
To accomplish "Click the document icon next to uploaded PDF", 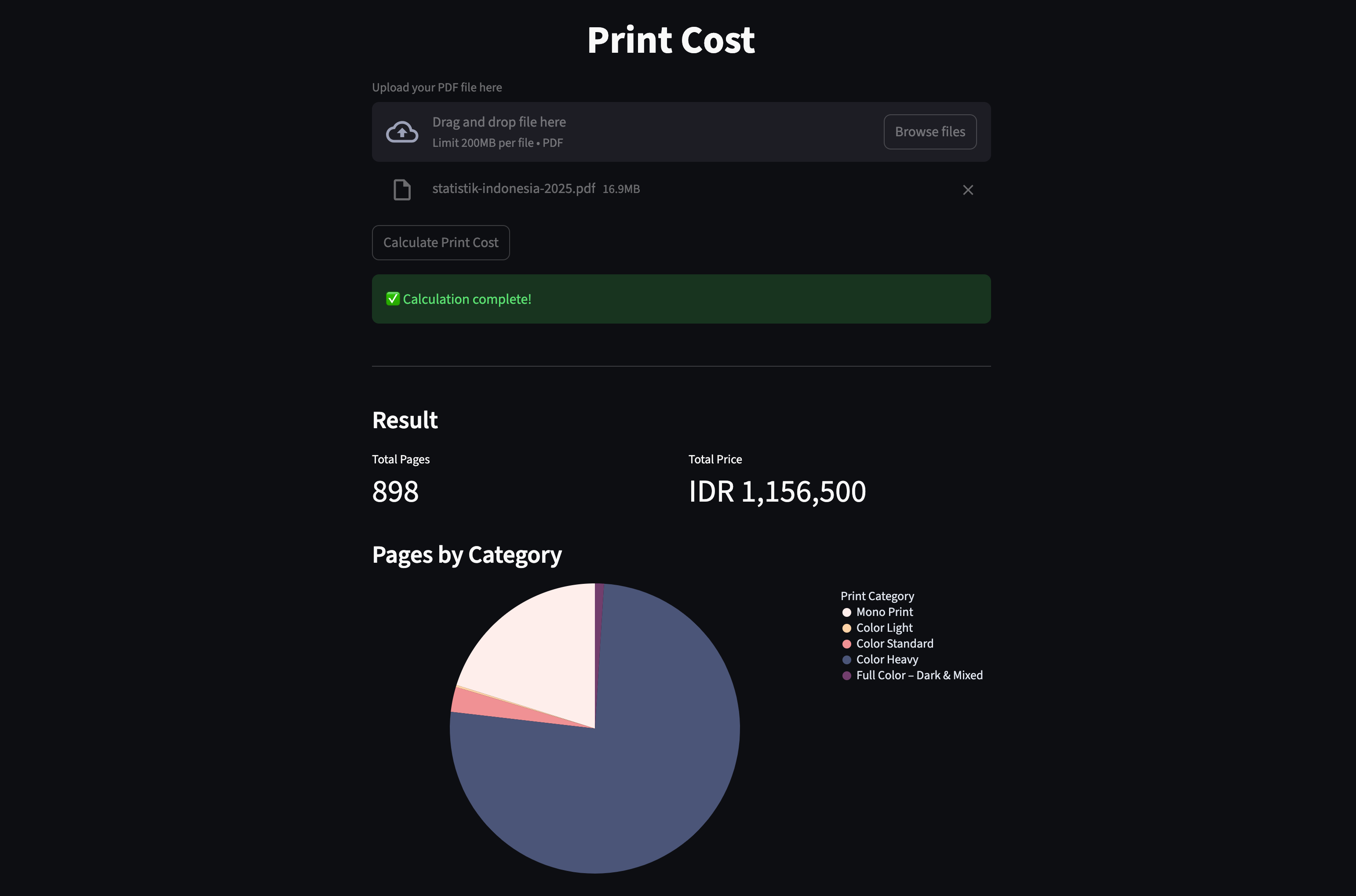I will point(402,189).
